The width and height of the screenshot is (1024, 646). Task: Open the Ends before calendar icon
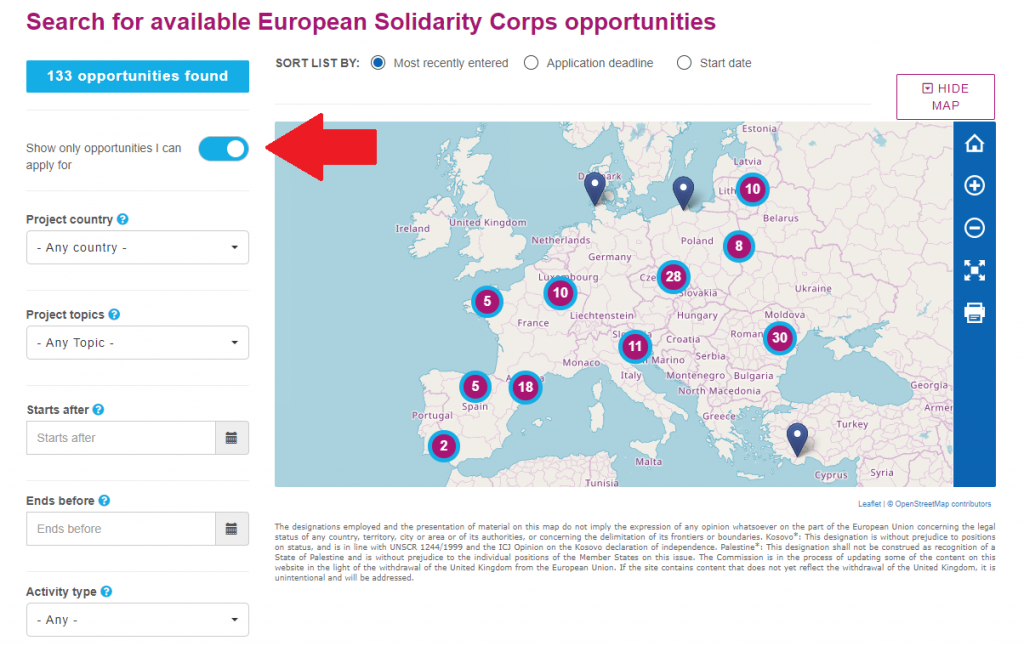tap(231, 529)
